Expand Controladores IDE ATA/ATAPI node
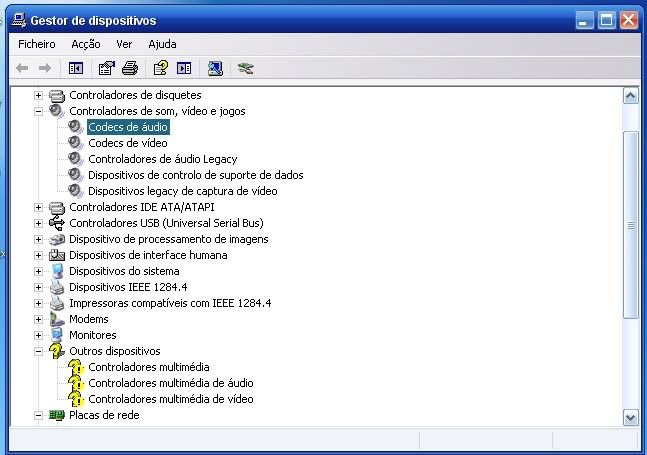Image resolution: width=647 pixels, height=455 pixels. [38, 207]
